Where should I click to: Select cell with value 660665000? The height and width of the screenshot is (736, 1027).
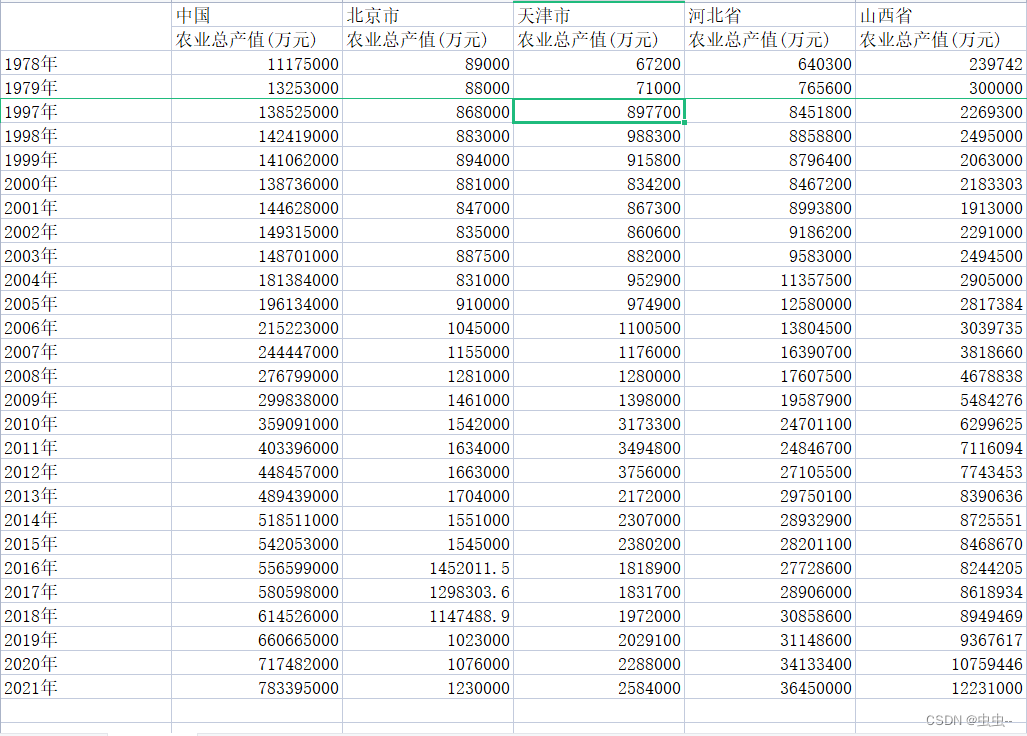257,640
